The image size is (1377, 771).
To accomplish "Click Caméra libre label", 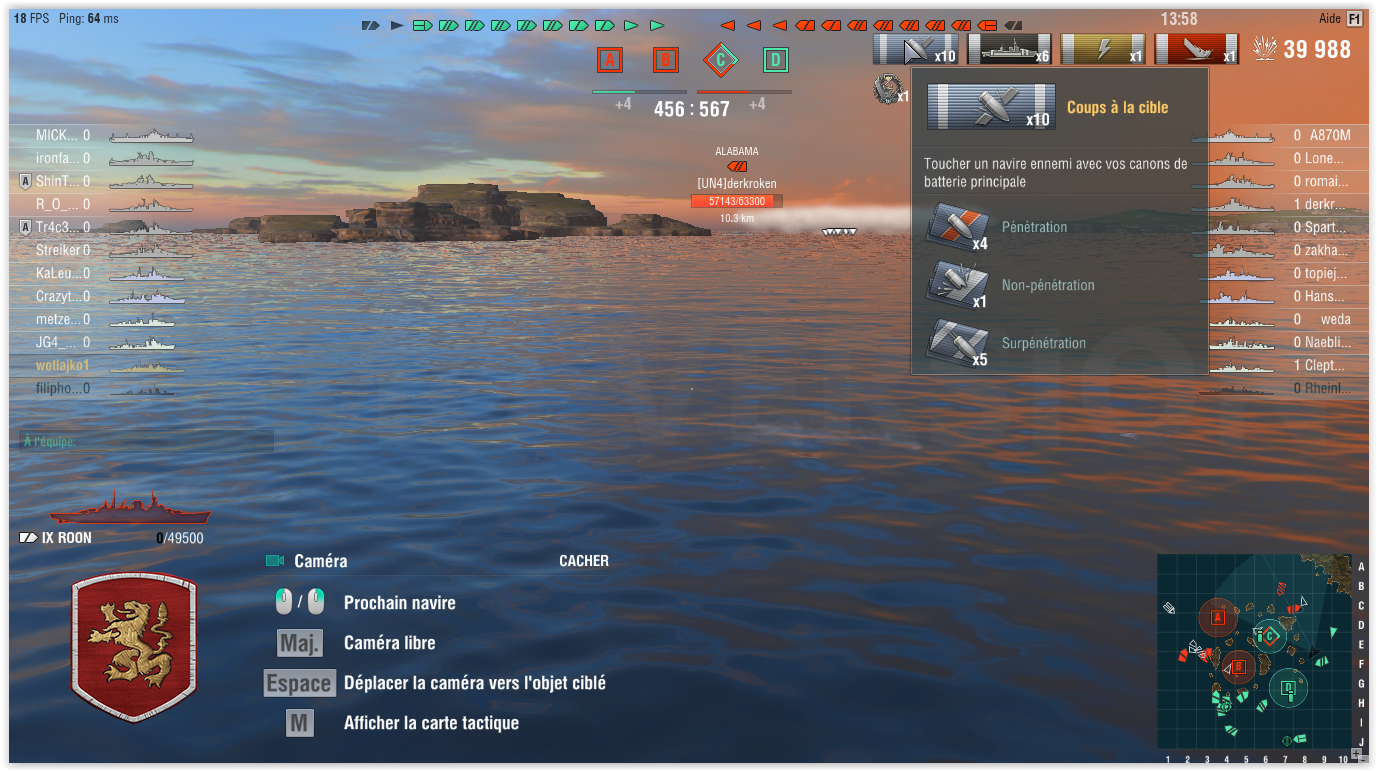I will click(x=390, y=643).
